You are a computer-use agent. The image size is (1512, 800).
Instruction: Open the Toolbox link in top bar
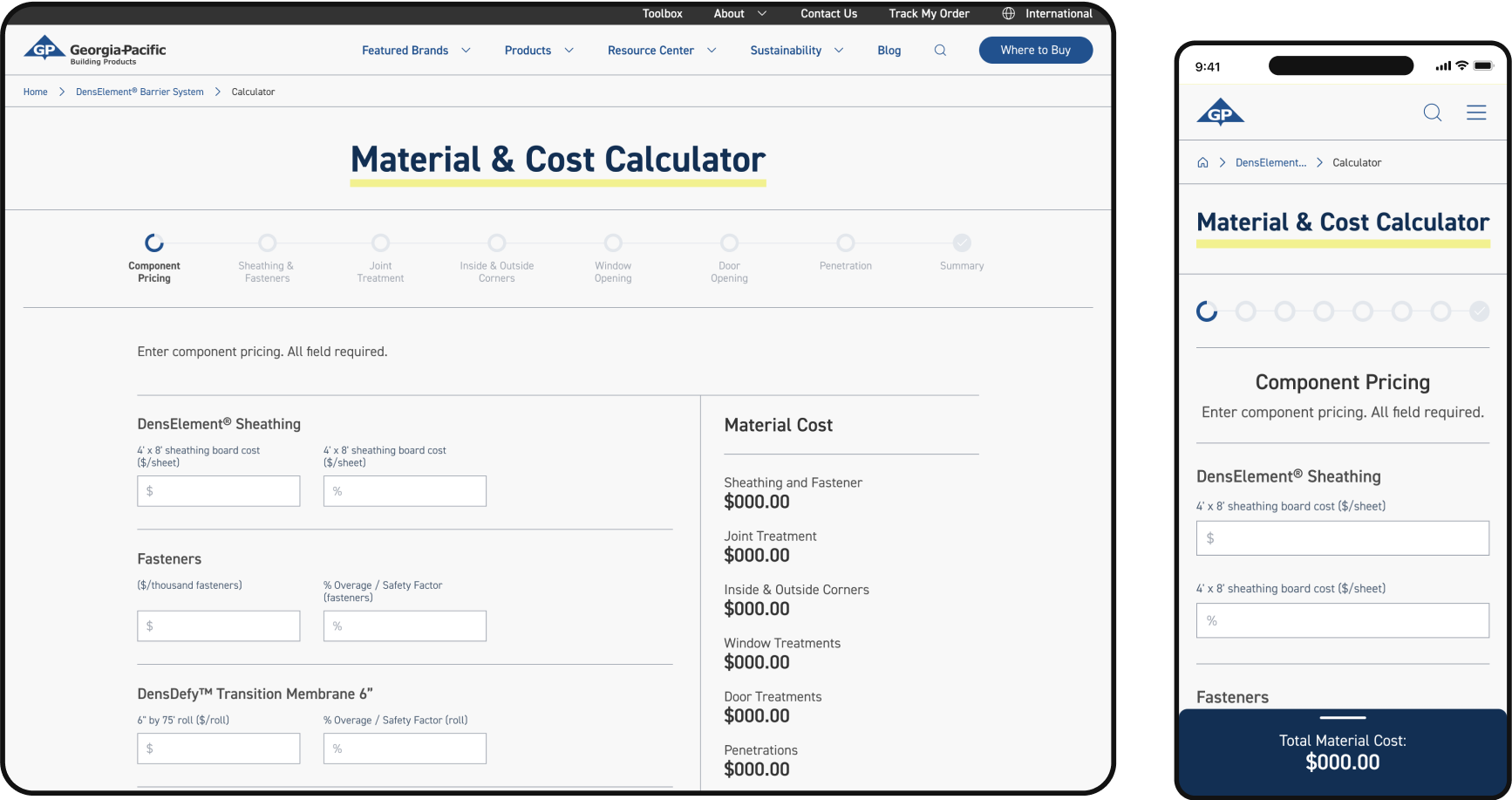[663, 13]
